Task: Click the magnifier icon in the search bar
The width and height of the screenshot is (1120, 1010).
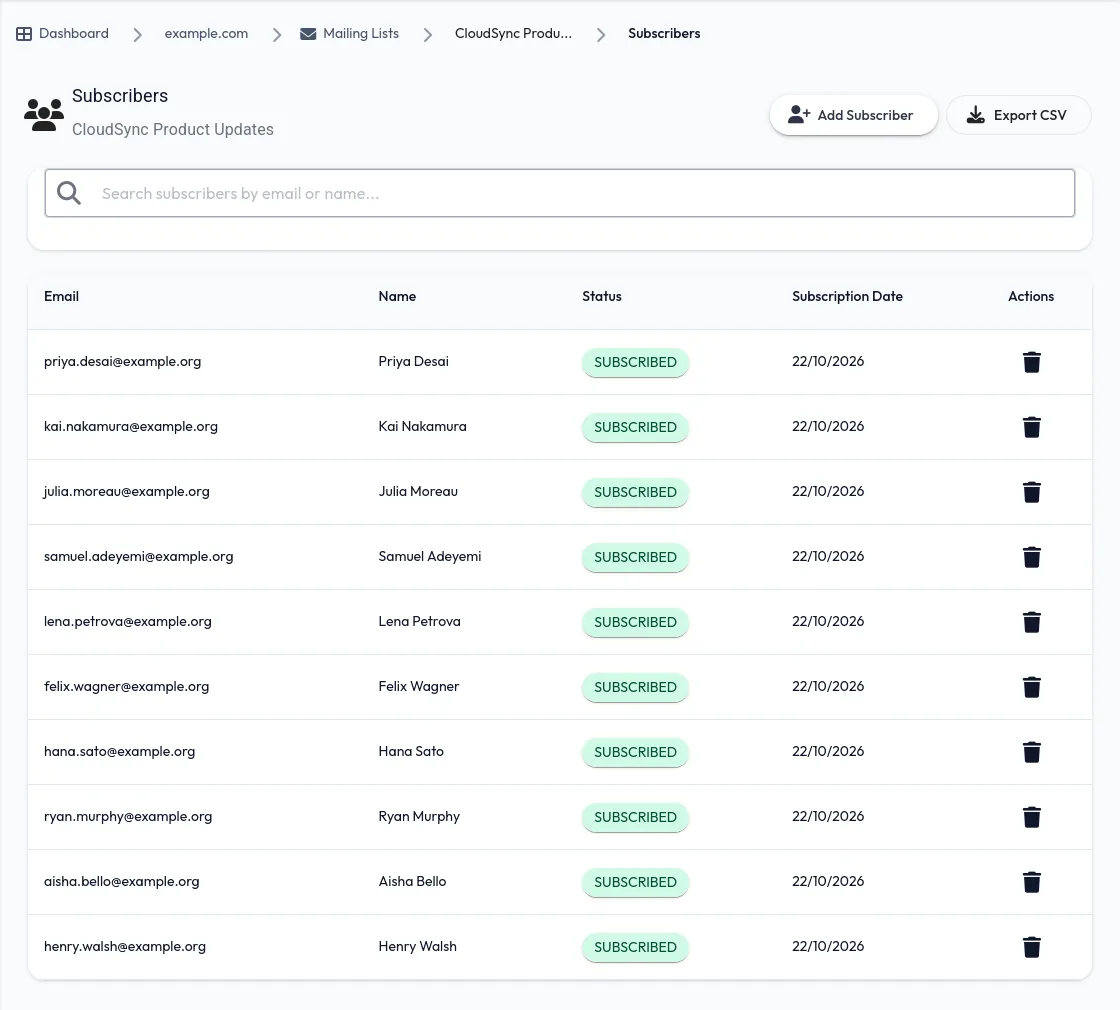Action: coord(69,193)
